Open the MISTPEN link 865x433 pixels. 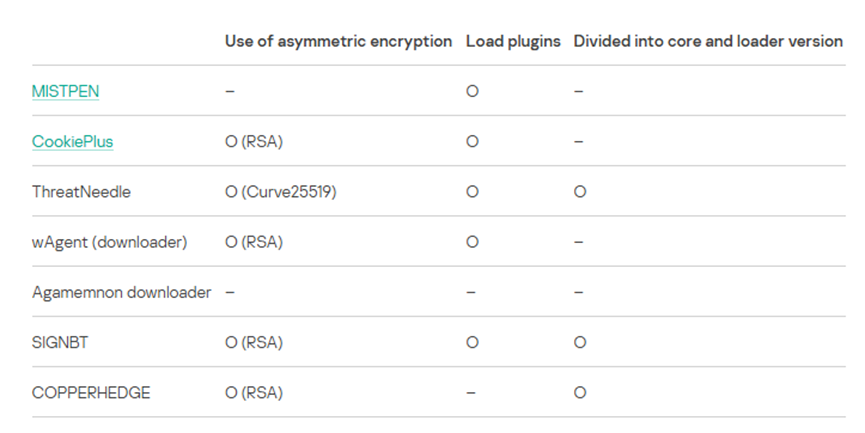click(x=66, y=91)
